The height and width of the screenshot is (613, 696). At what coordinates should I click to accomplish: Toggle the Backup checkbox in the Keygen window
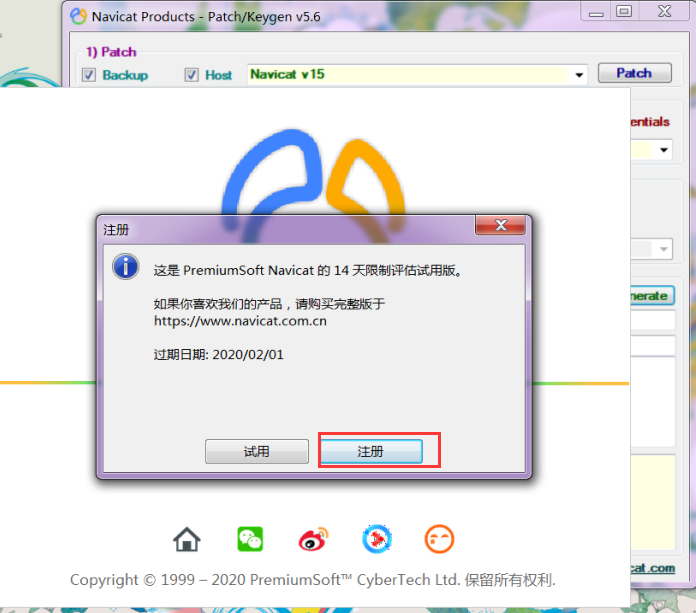coord(89,75)
